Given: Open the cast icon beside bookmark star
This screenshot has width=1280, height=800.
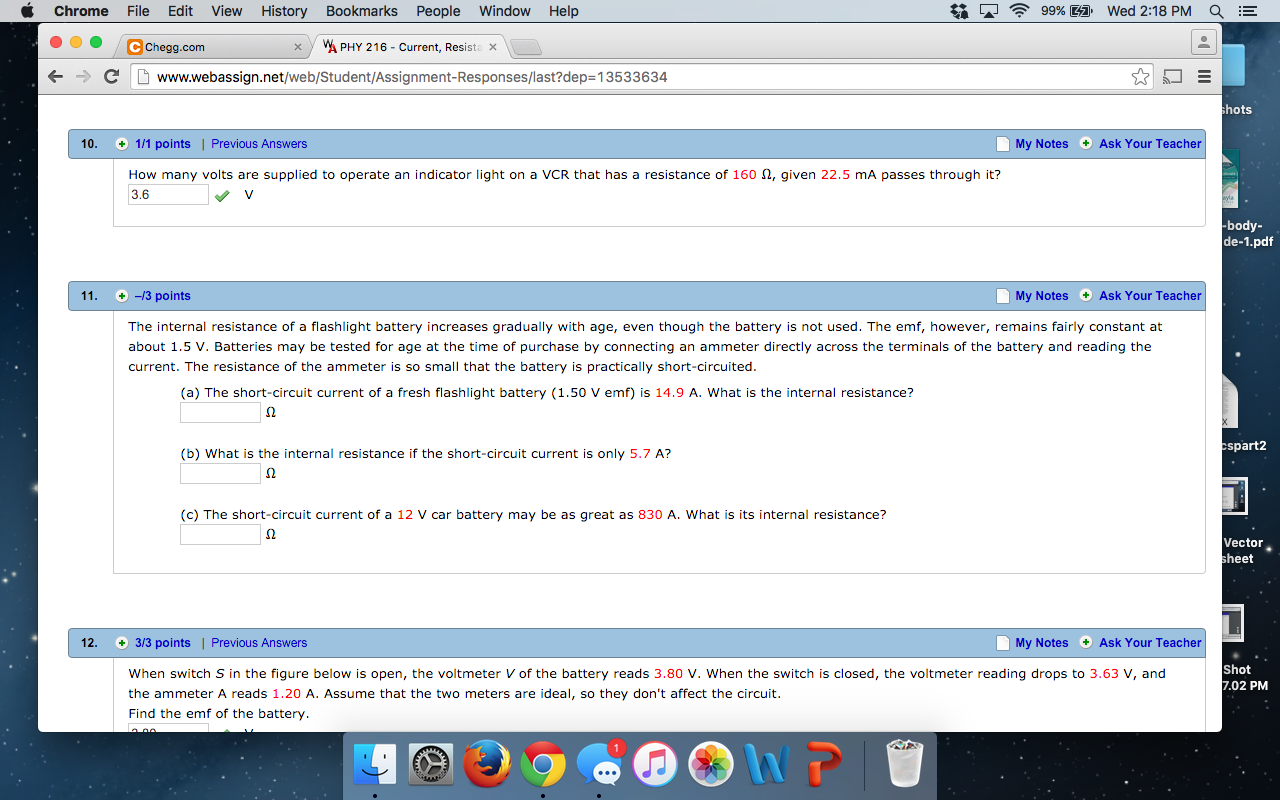Looking at the screenshot, I should [x=1173, y=77].
